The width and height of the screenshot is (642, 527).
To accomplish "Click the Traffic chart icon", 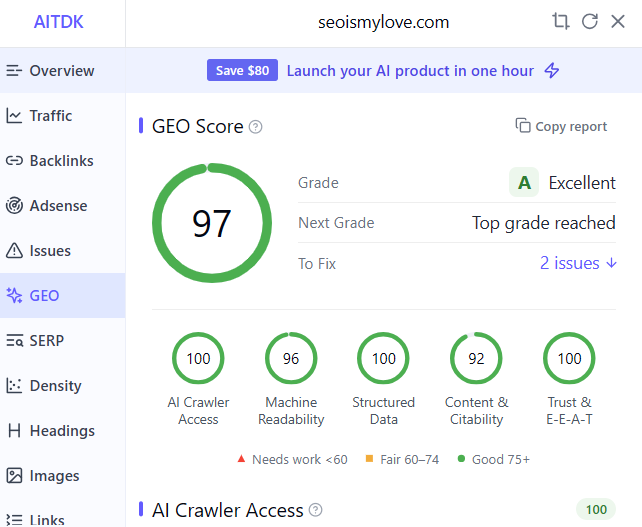I will coord(14,115).
